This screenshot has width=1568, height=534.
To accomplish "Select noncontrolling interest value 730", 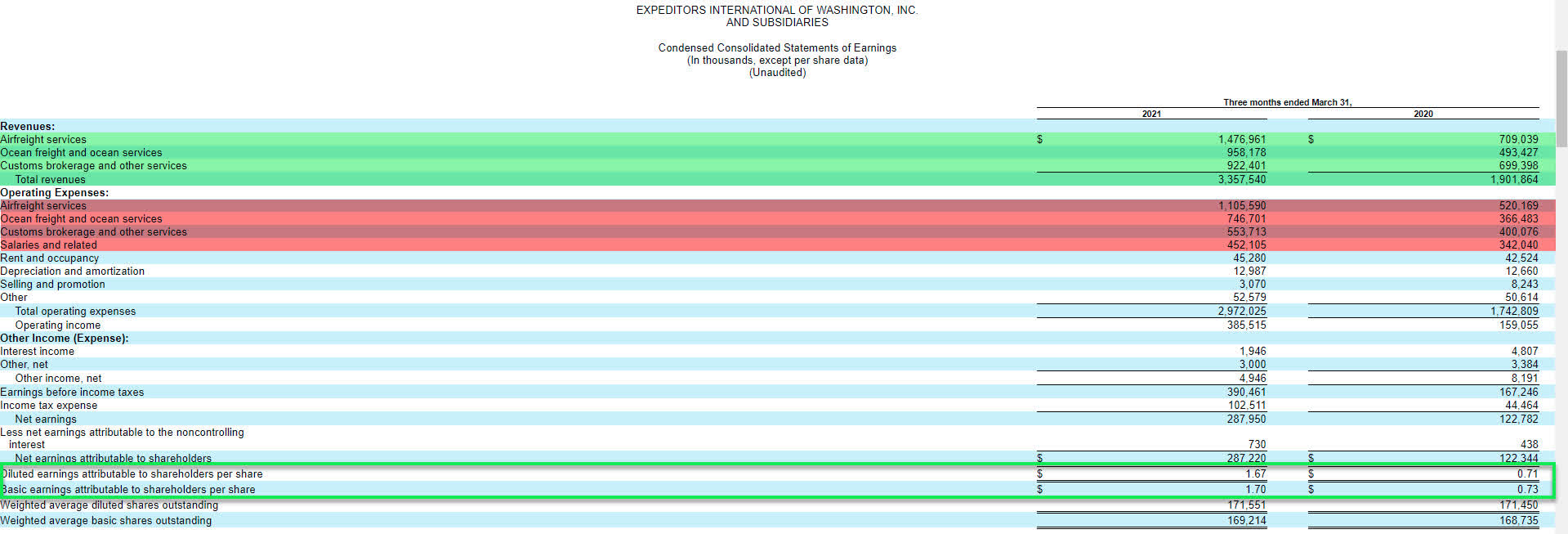I will [x=1257, y=445].
